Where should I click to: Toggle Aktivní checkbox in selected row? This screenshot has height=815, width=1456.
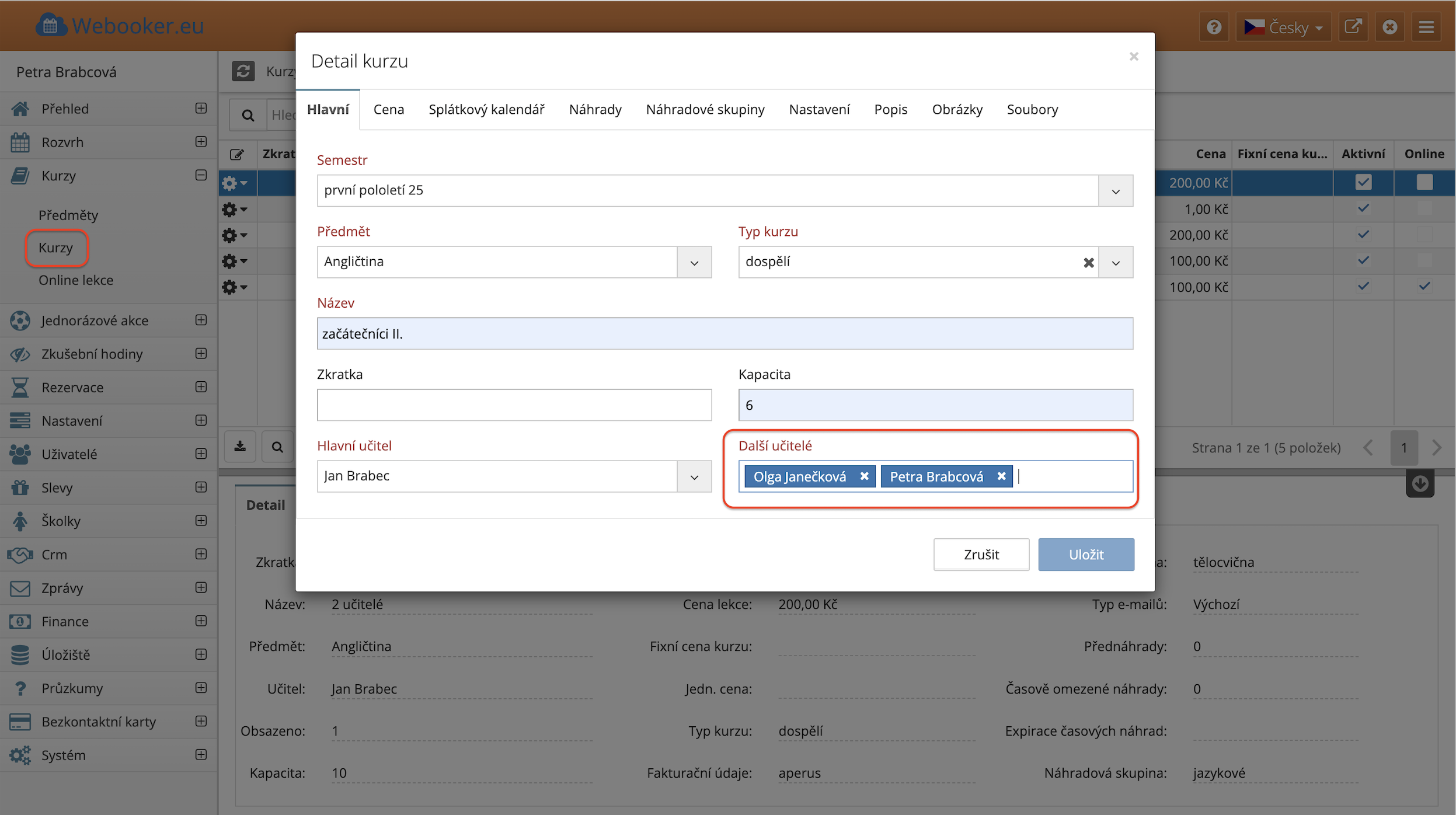pyautogui.click(x=1363, y=182)
